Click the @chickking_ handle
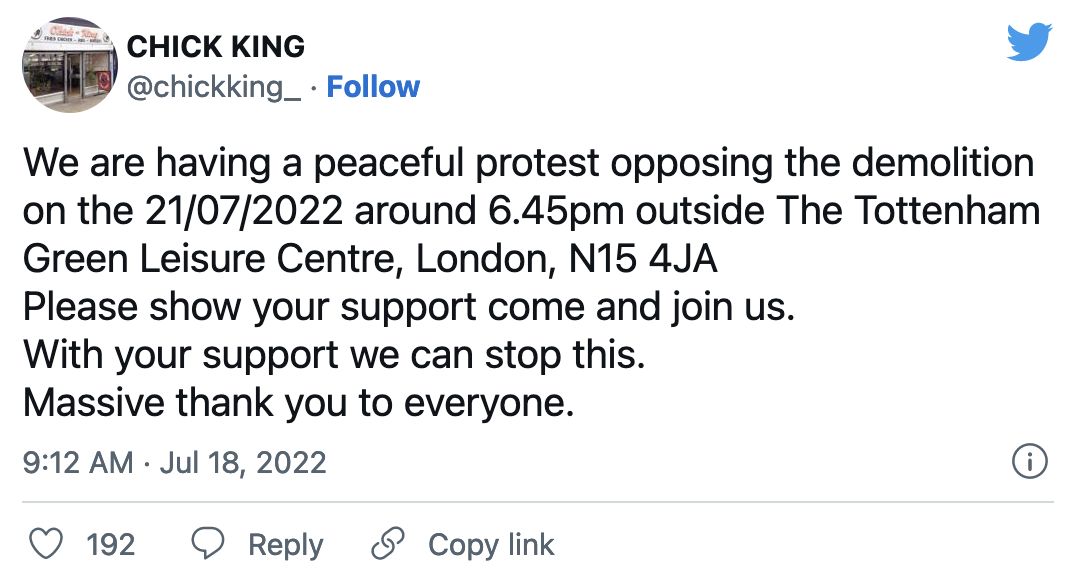The height and width of the screenshot is (576, 1080). (x=214, y=88)
